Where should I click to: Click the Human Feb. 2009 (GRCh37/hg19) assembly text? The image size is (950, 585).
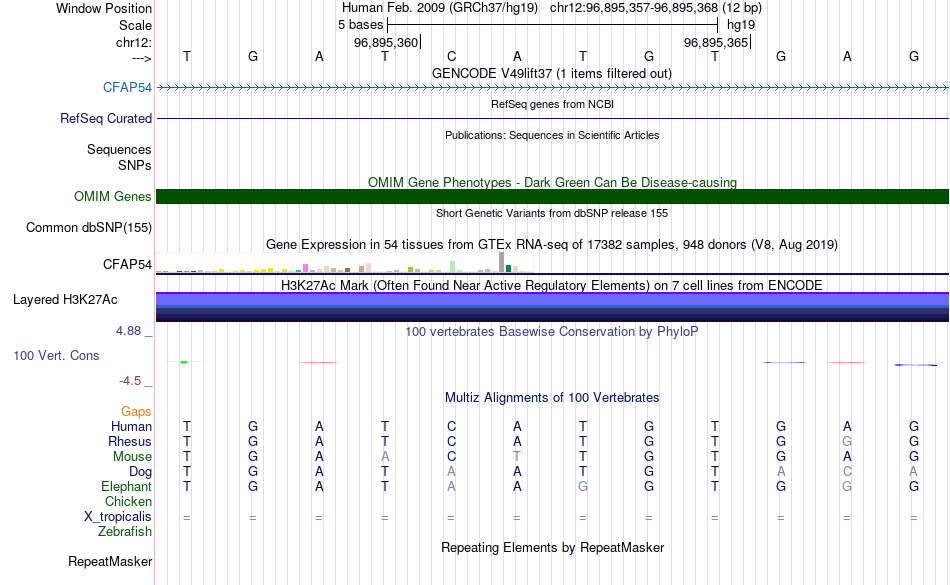pyautogui.click(x=439, y=8)
